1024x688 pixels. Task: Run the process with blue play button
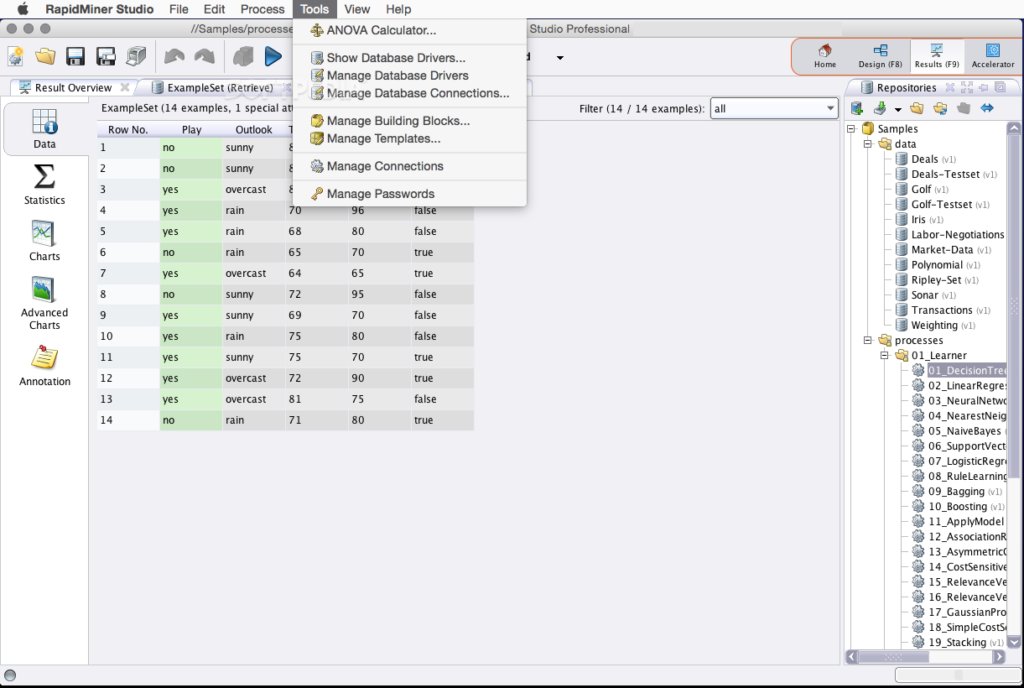[x=273, y=57]
